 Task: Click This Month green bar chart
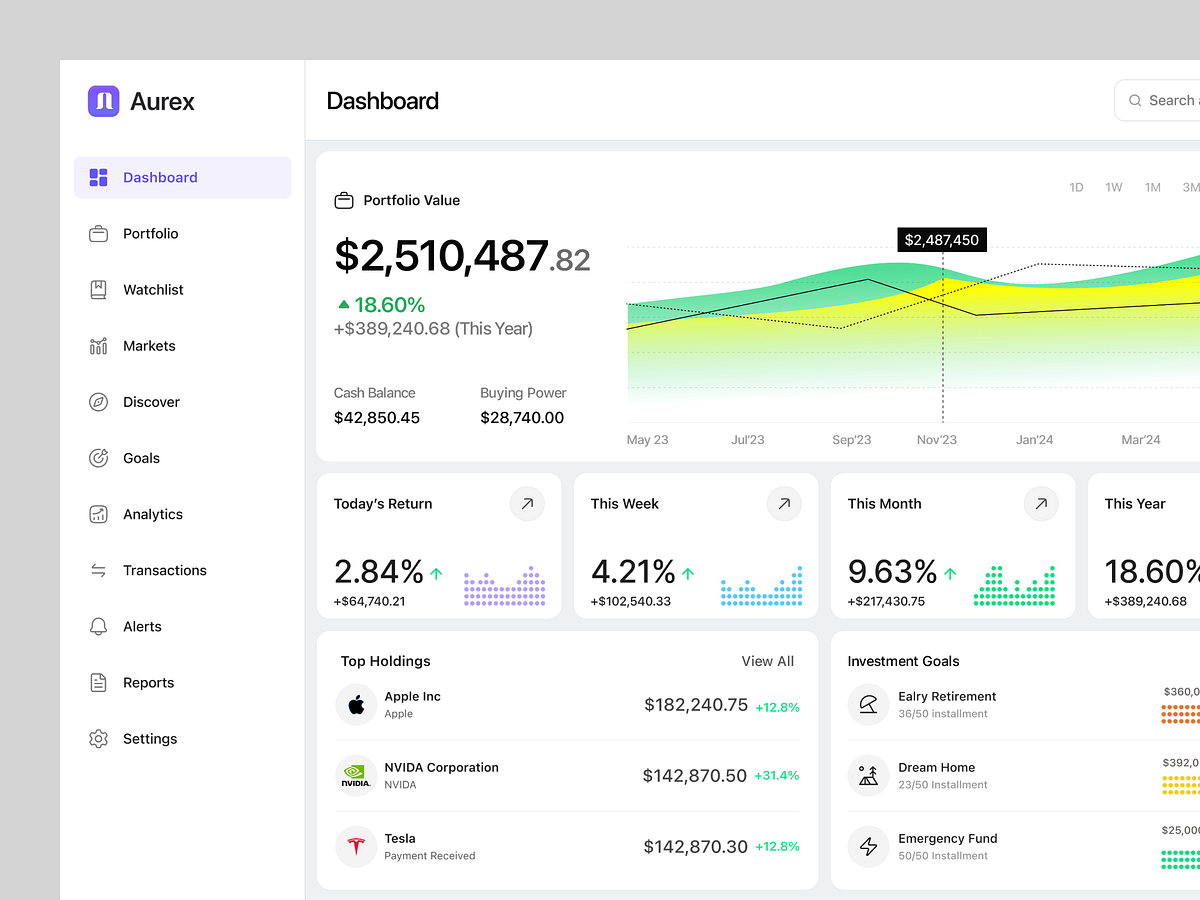(1015, 586)
